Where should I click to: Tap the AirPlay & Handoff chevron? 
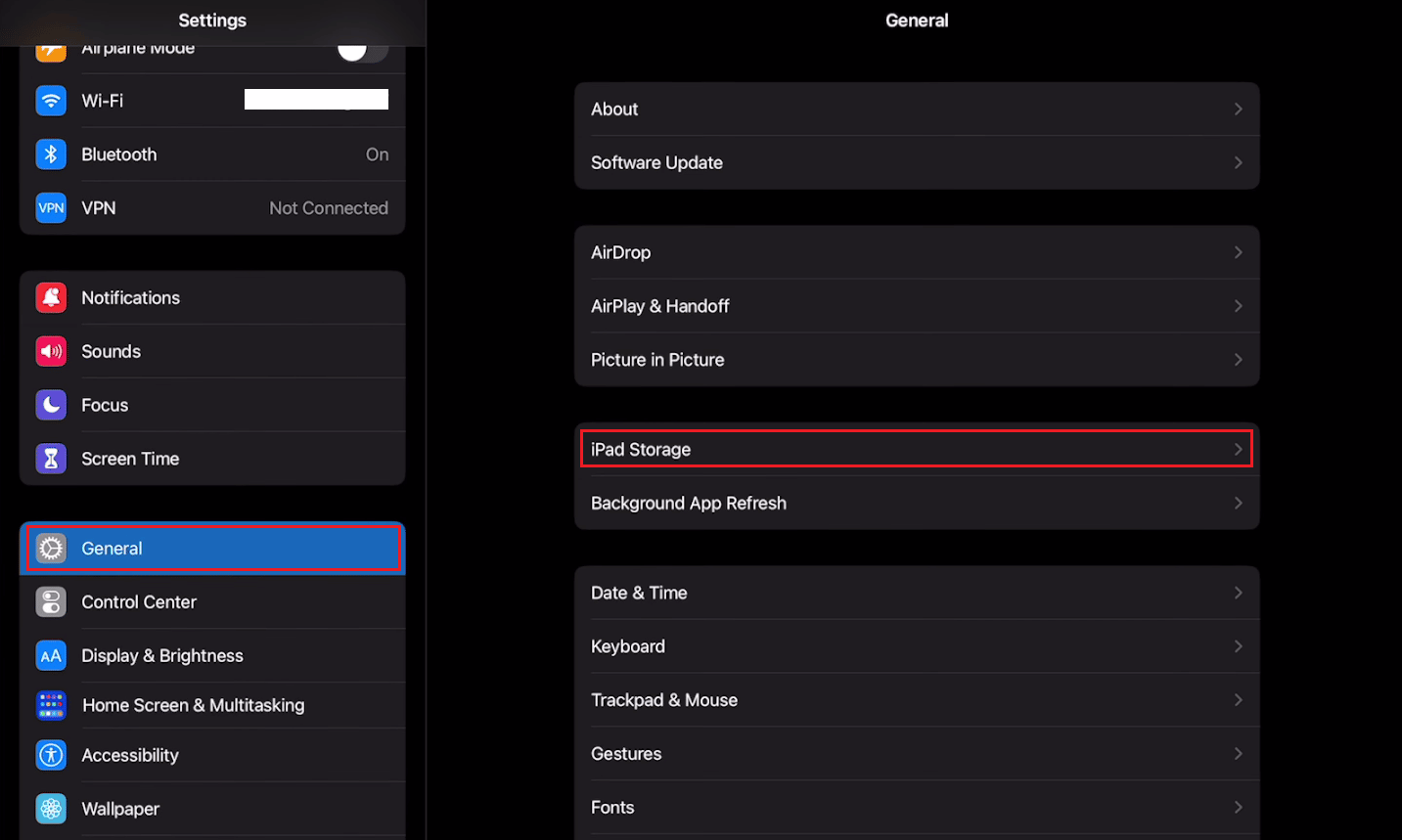tap(1238, 306)
